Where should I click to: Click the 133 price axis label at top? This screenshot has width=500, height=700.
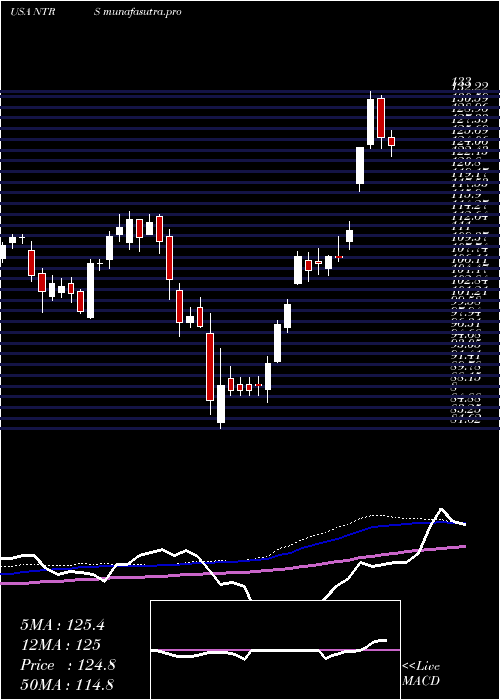pyautogui.click(x=462, y=81)
